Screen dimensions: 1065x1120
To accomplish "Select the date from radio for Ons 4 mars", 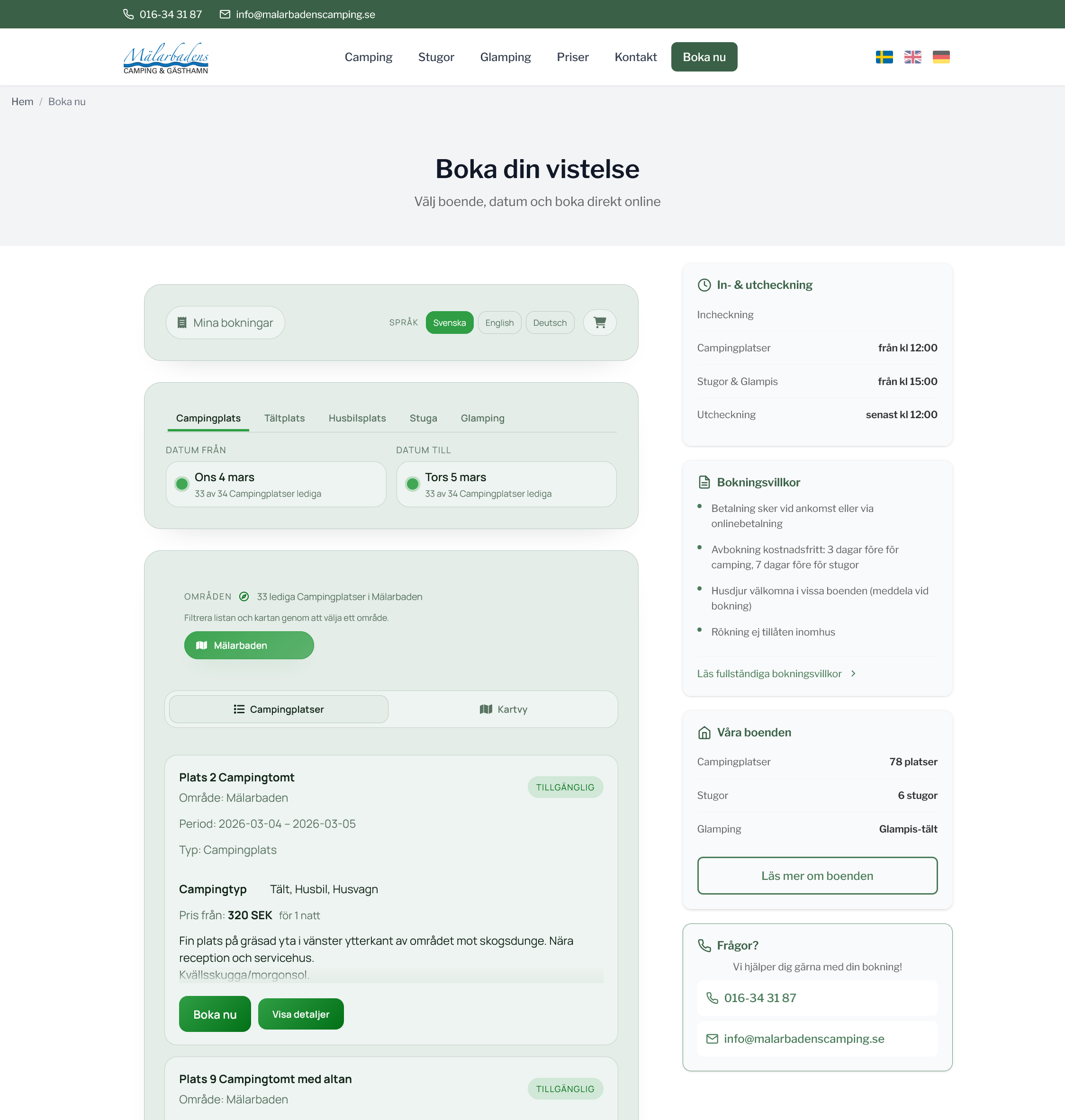I will (181, 484).
